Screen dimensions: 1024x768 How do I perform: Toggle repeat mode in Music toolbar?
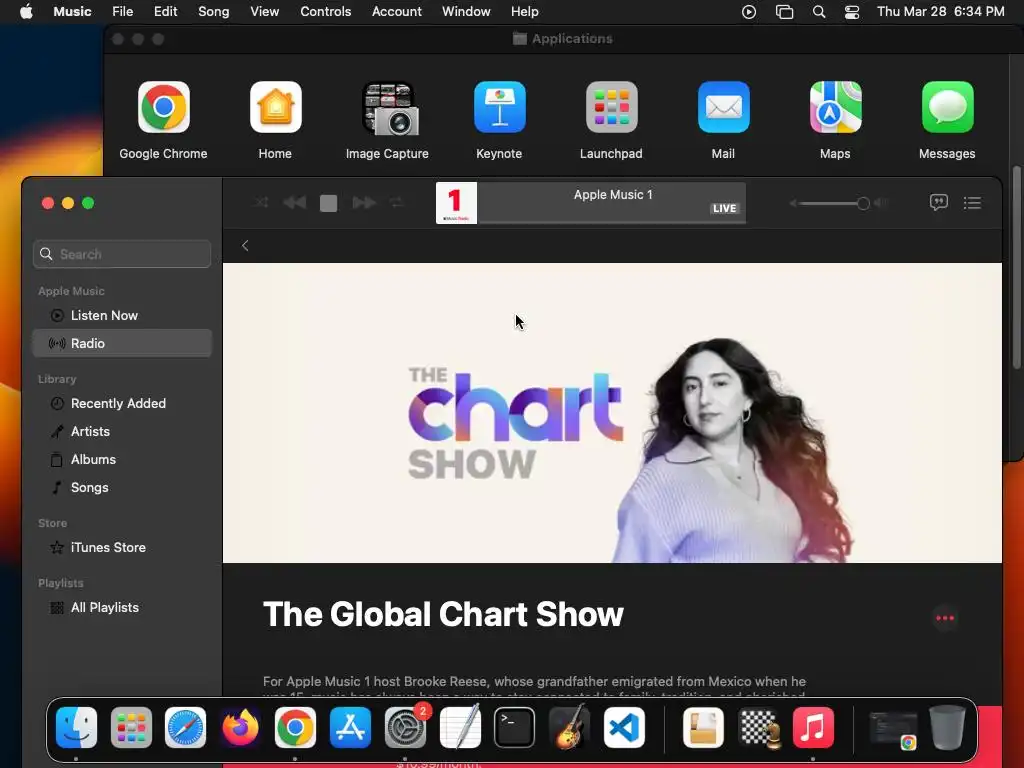click(397, 203)
